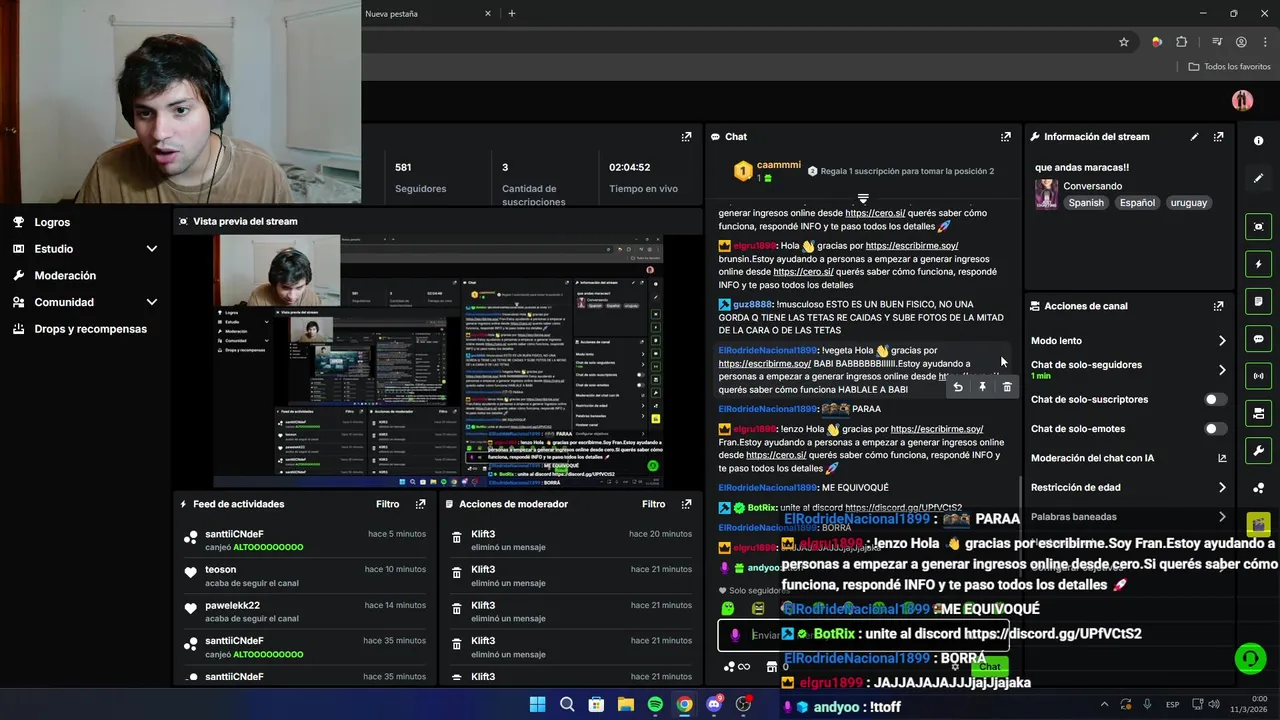Image resolution: width=1280 pixels, height=720 pixels.
Task: Open a new browser tab with plus
Action: click(512, 14)
